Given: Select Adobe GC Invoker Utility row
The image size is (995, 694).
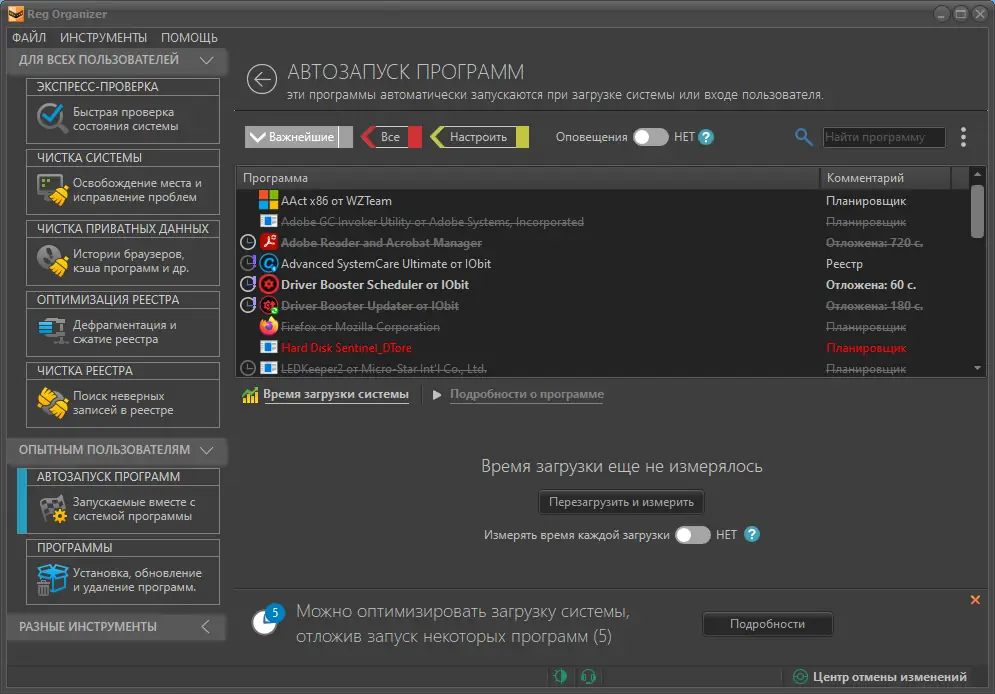Looking at the screenshot, I should pyautogui.click(x=603, y=221).
